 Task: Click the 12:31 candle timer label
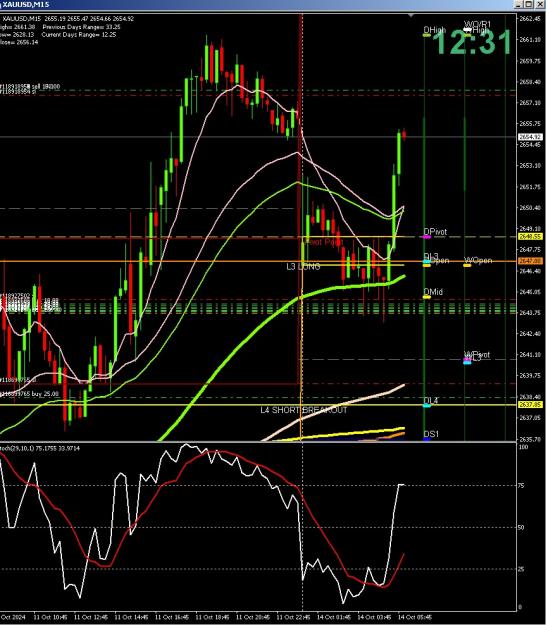(472, 42)
